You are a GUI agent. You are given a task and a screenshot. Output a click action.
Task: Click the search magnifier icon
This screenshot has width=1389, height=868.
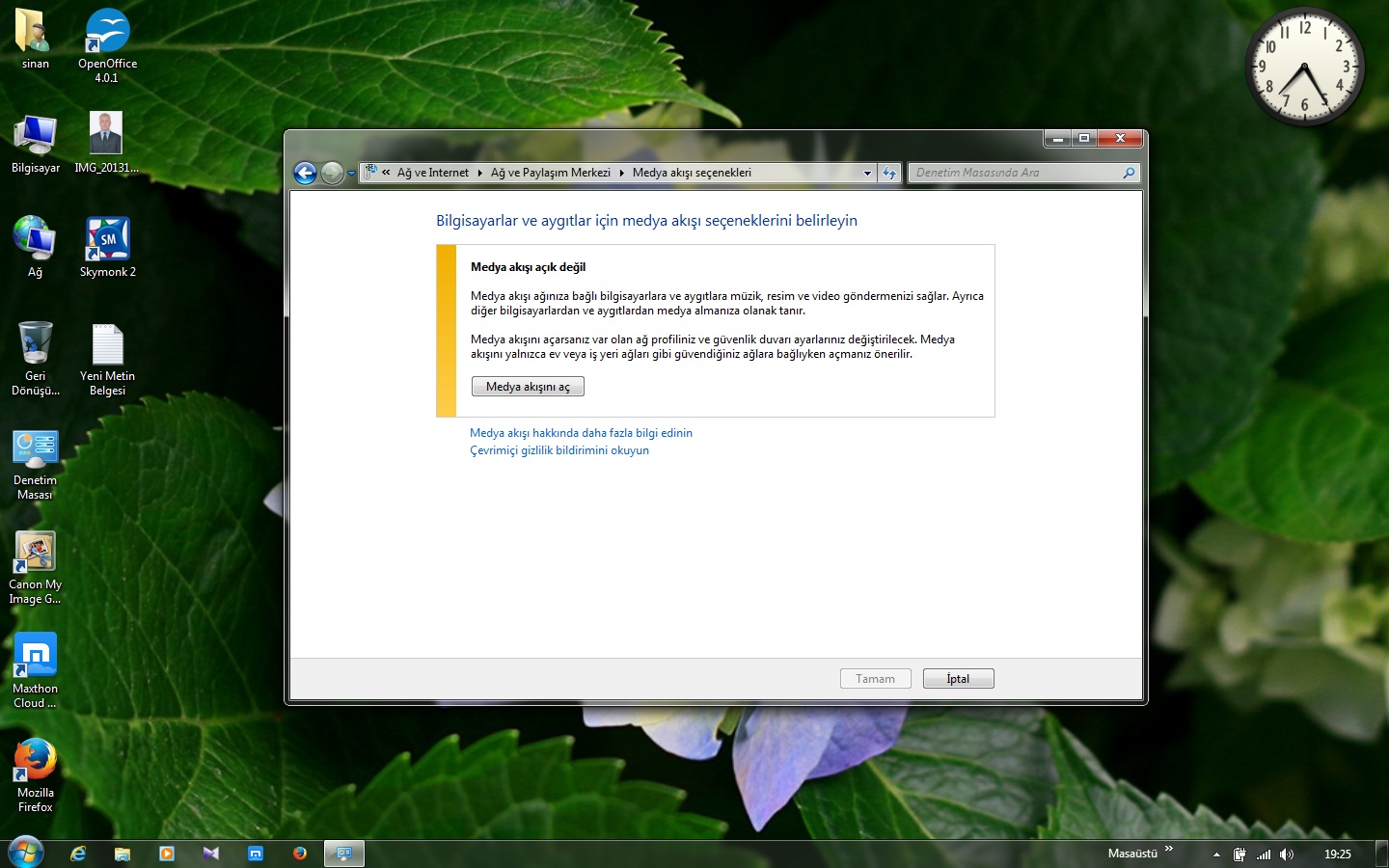1129,173
